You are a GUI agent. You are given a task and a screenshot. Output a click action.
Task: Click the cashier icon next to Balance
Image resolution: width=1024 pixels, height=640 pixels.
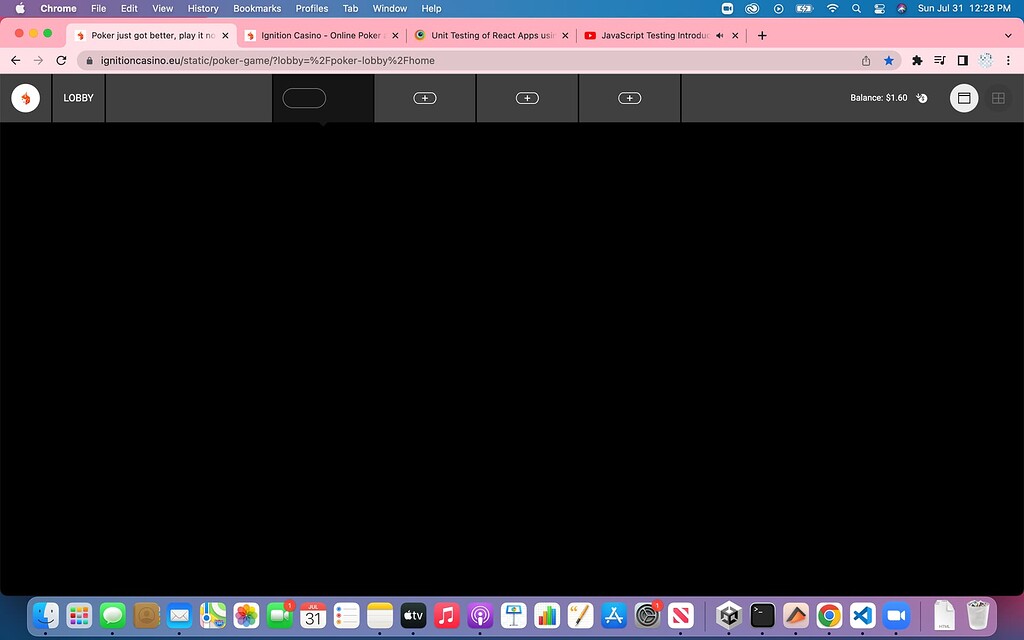tap(922, 98)
